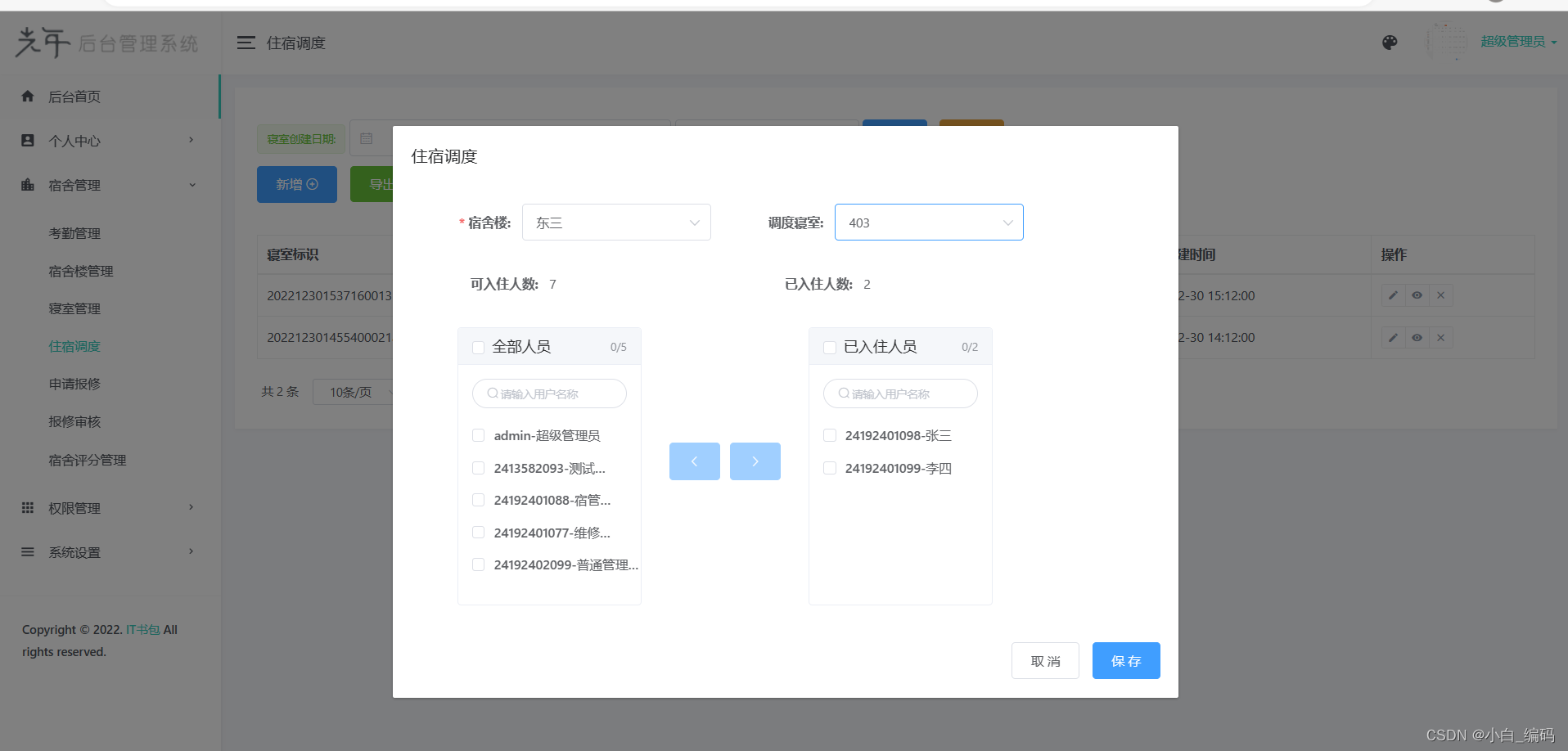Open the 调度寝室 dropdown showing 403
The image size is (1568, 751).
click(929, 223)
